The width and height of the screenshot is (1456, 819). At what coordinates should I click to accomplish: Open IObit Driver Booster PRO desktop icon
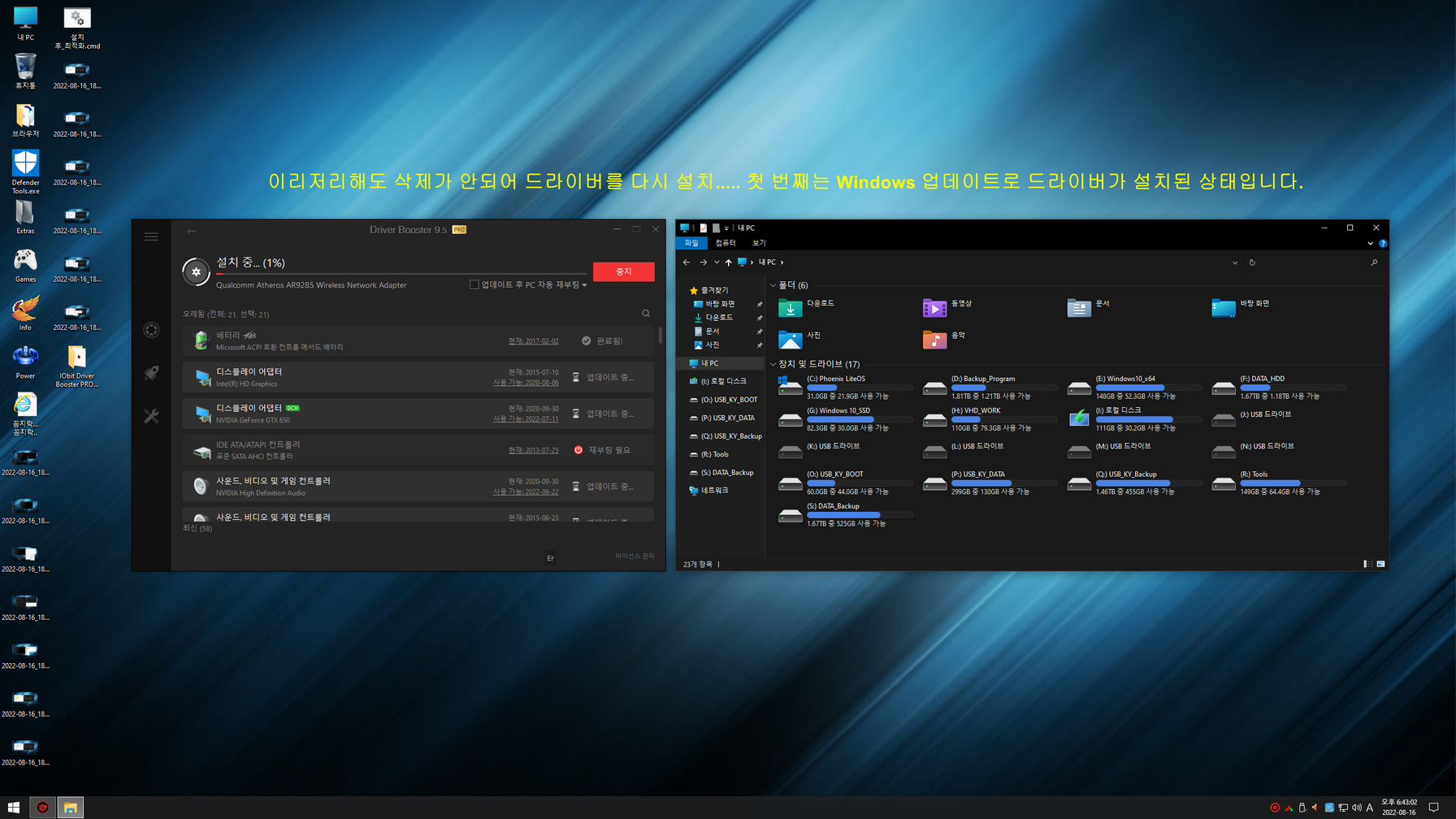point(77,367)
